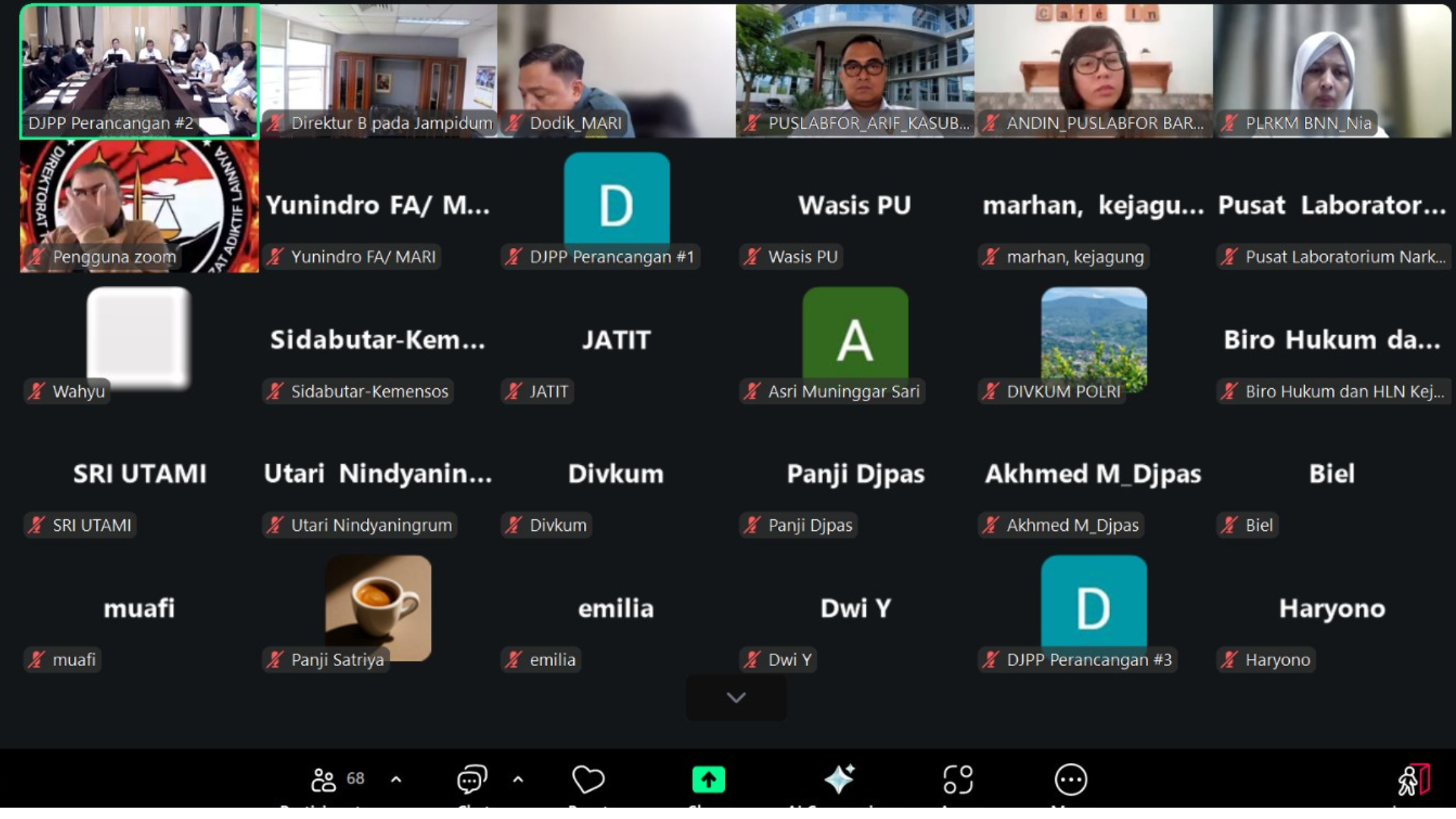Open the Apps icon
Screen dimensions: 1456x819
coord(958,780)
